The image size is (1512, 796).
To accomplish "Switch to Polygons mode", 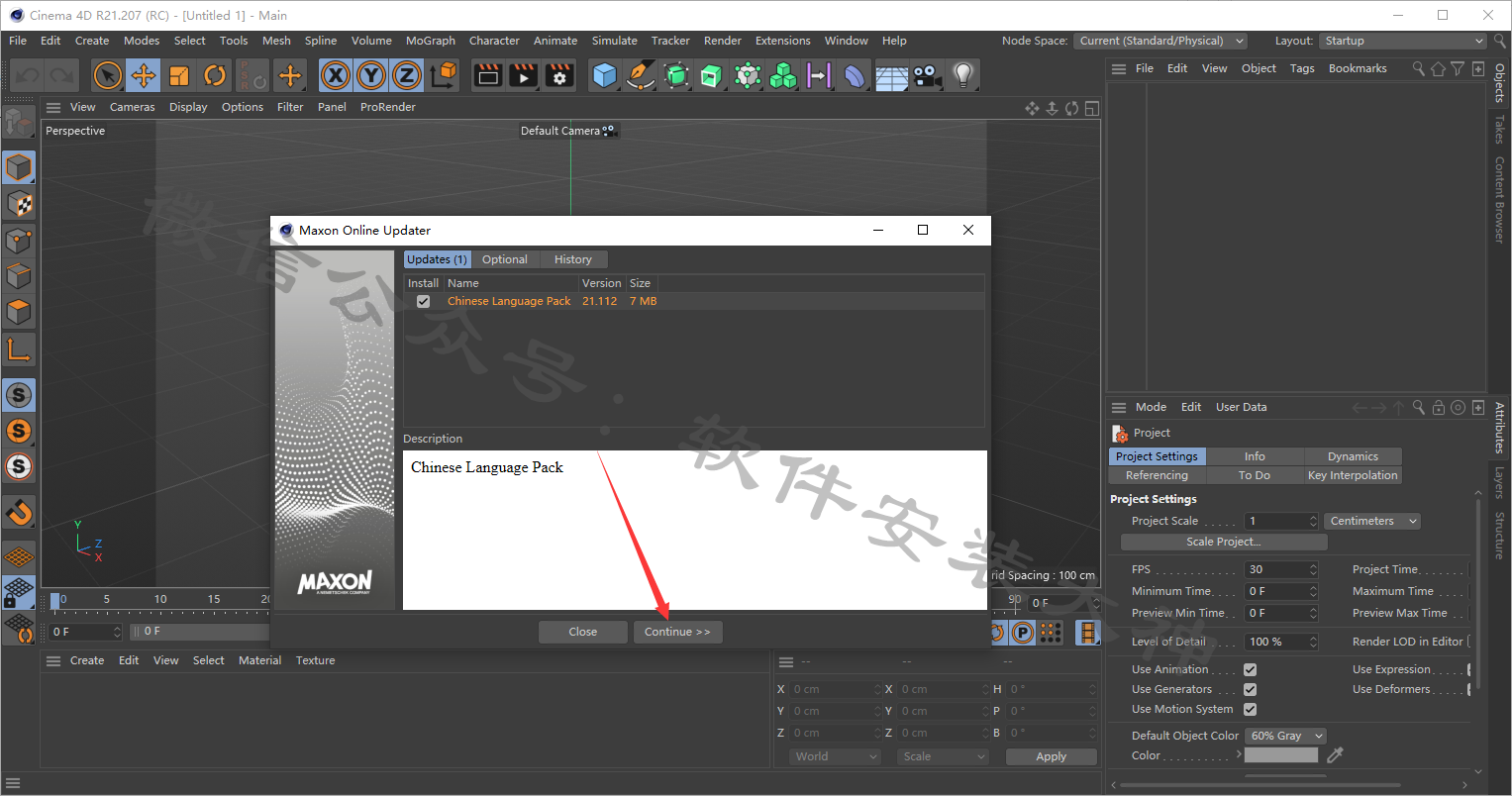I will pos(19,312).
